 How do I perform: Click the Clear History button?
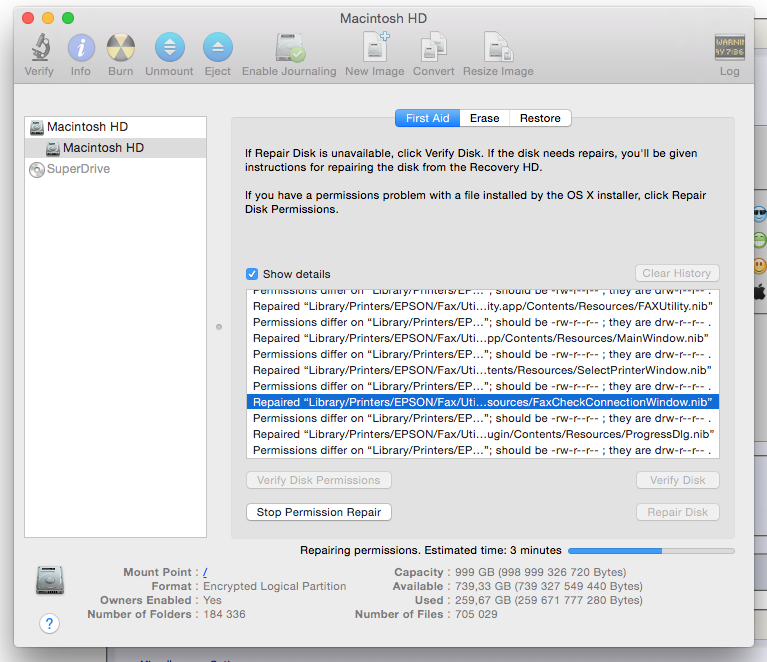677,273
